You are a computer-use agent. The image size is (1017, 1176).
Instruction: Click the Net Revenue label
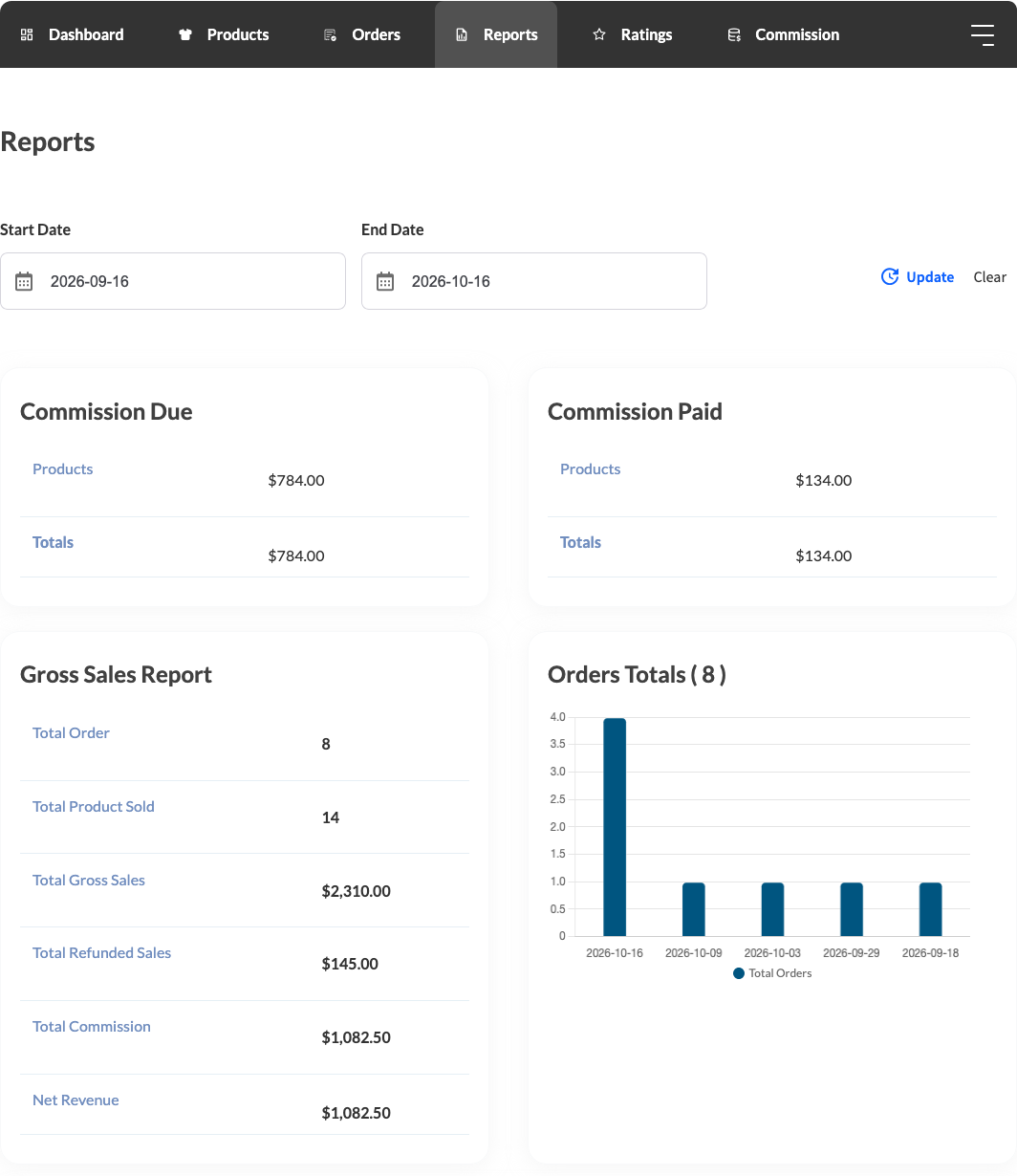coord(76,1100)
